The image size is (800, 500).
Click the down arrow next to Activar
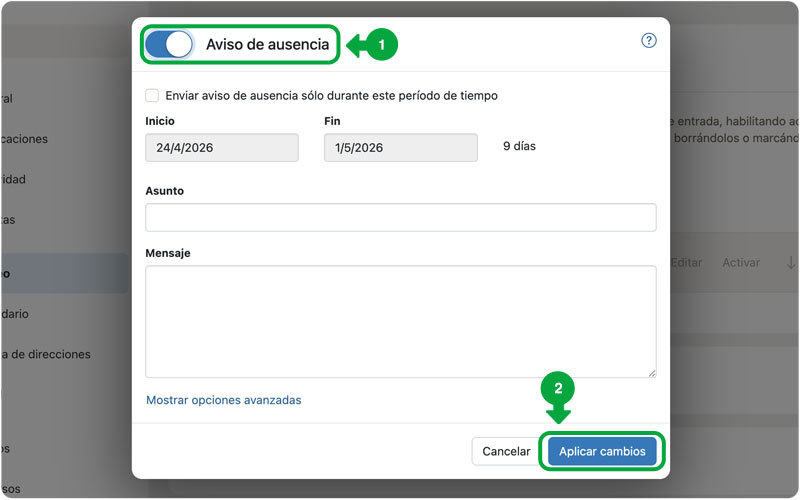pyautogui.click(x=785, y=263)
